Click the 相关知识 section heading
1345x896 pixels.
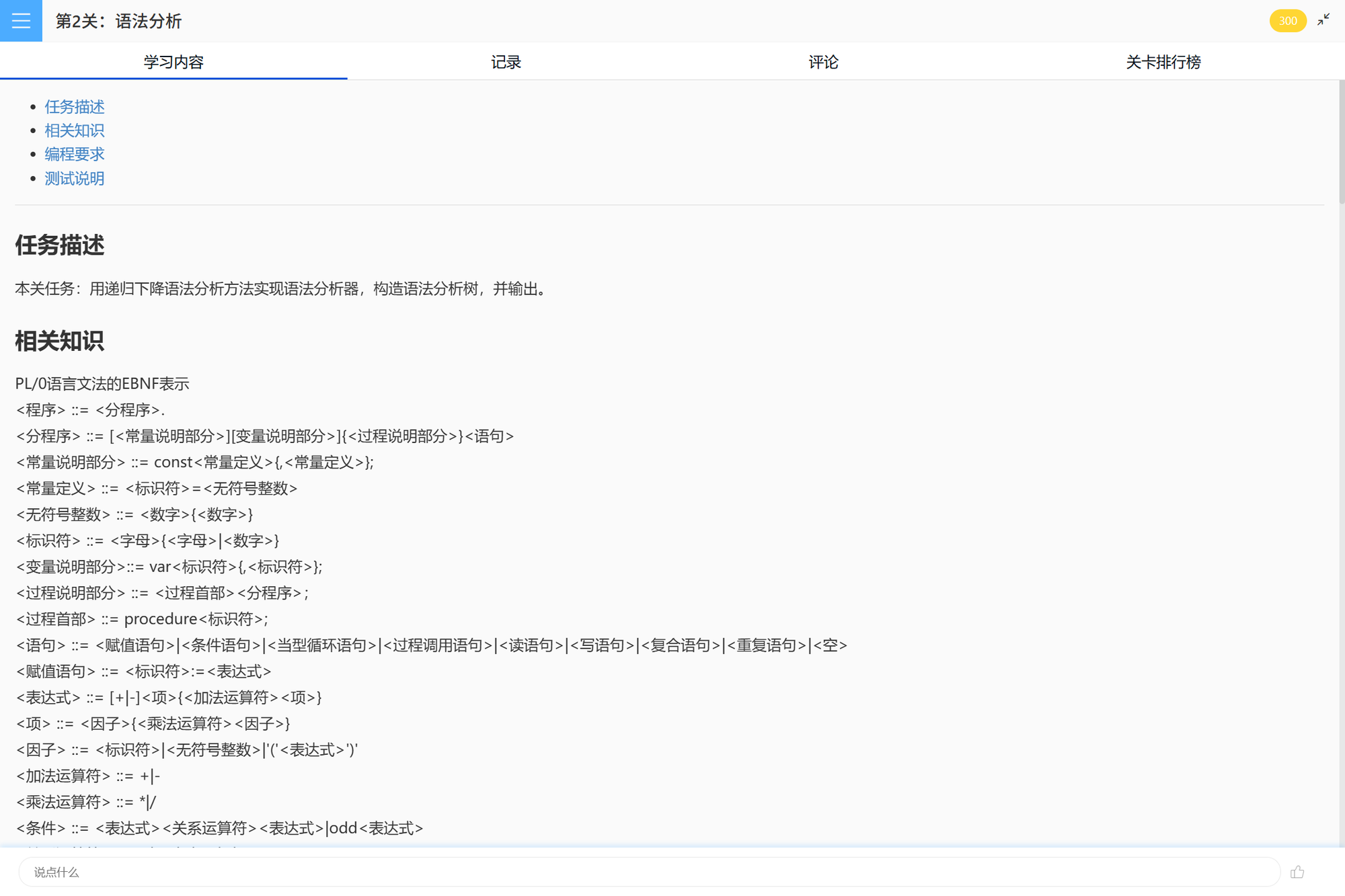60,341
